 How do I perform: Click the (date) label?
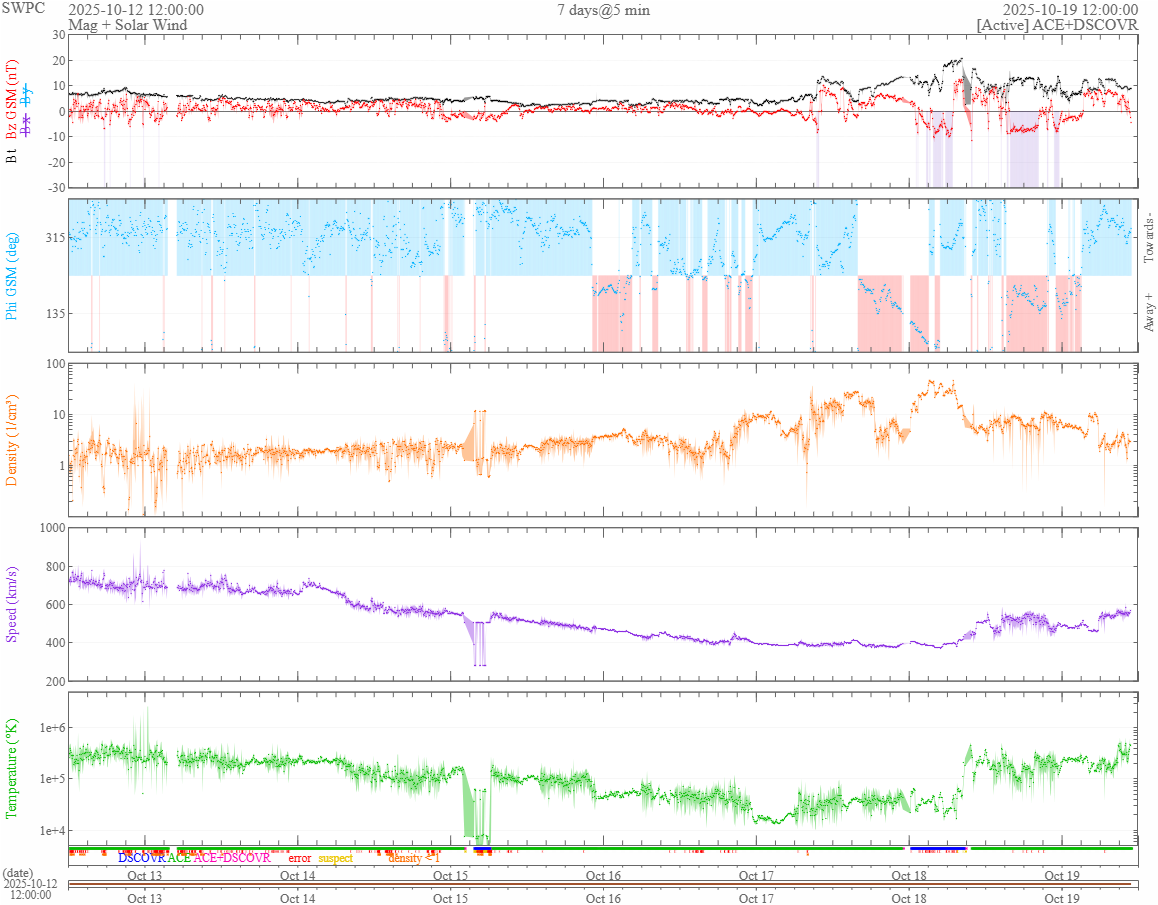[18, 873]
